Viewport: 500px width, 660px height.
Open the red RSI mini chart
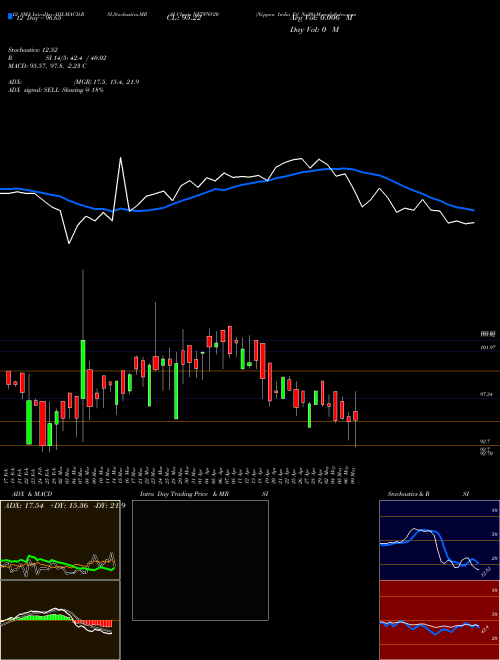[x=439, y=620]
